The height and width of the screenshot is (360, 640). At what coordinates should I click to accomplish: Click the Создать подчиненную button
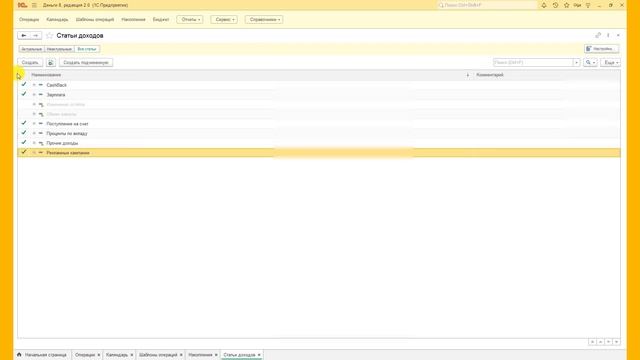86,62
